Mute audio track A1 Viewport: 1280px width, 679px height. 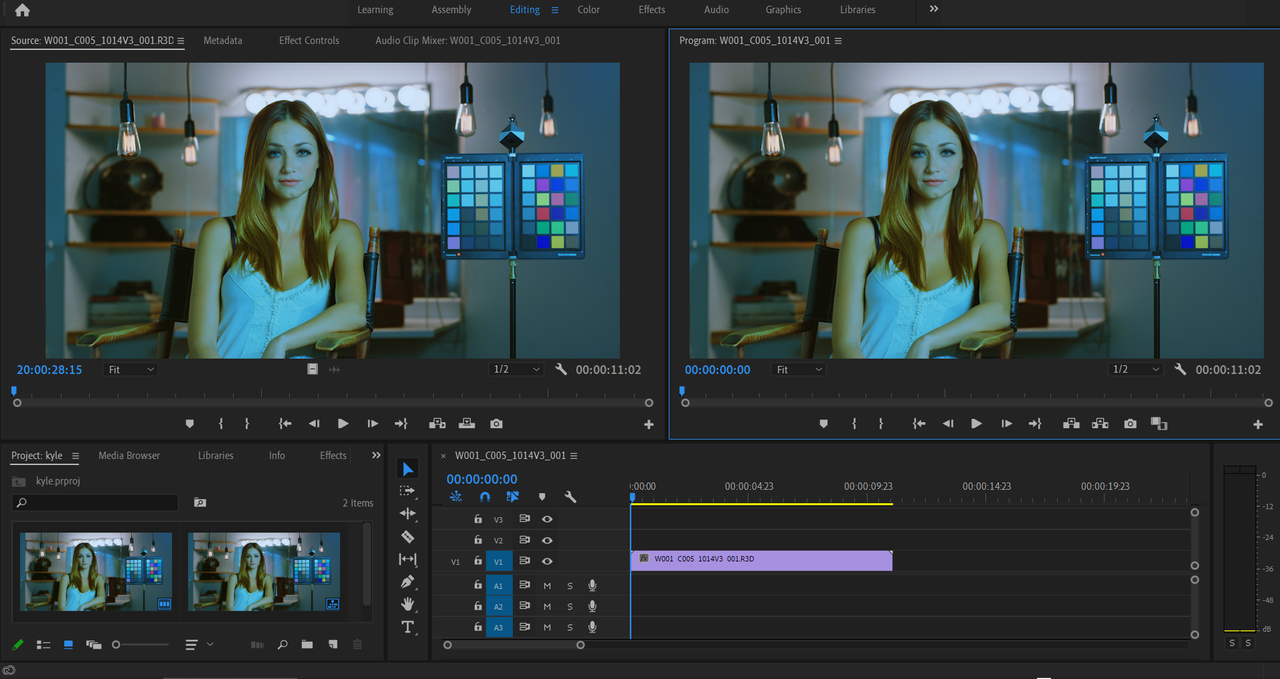coord(547,585)
